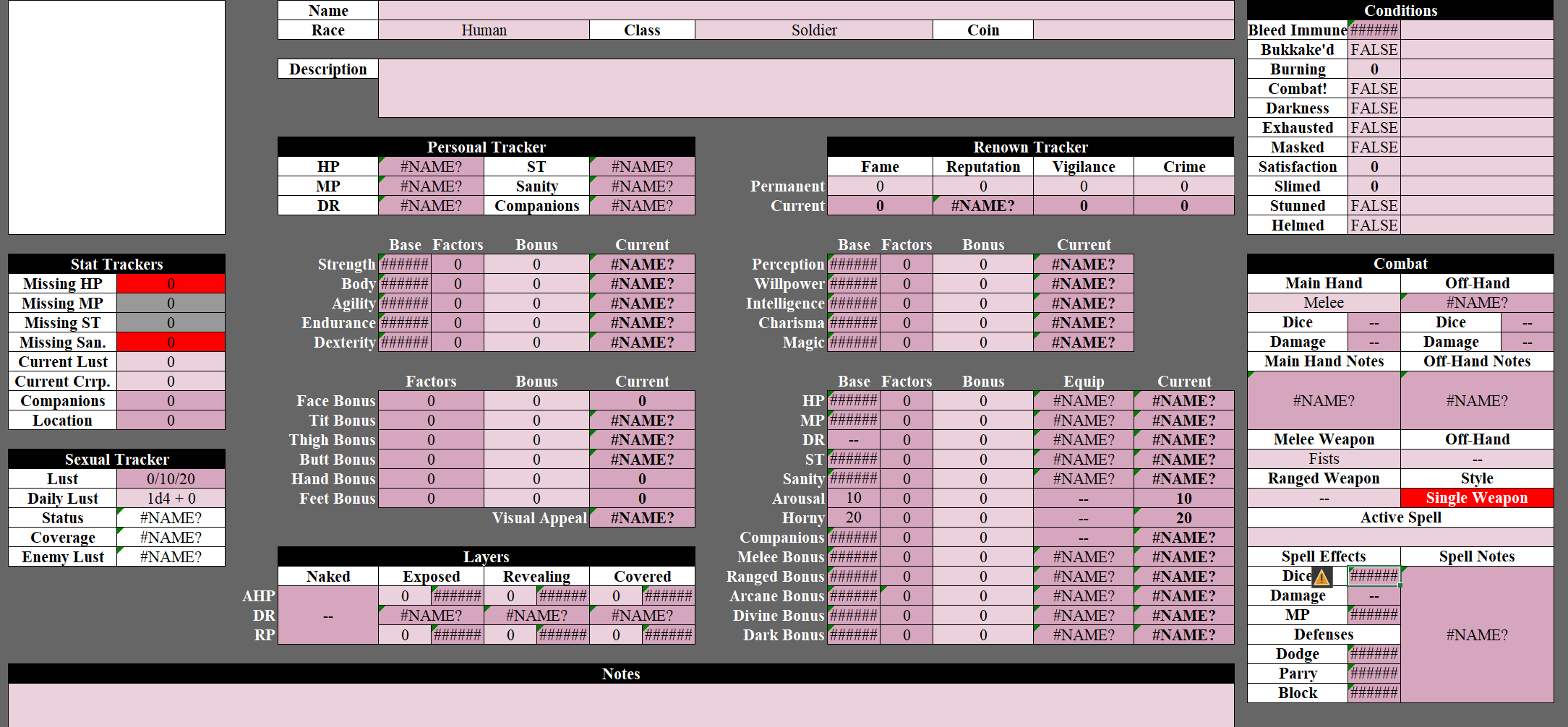Click the Horny Current cell showing 20
The height and width of the screenshot is (727, 1568).
(1184, 517)
